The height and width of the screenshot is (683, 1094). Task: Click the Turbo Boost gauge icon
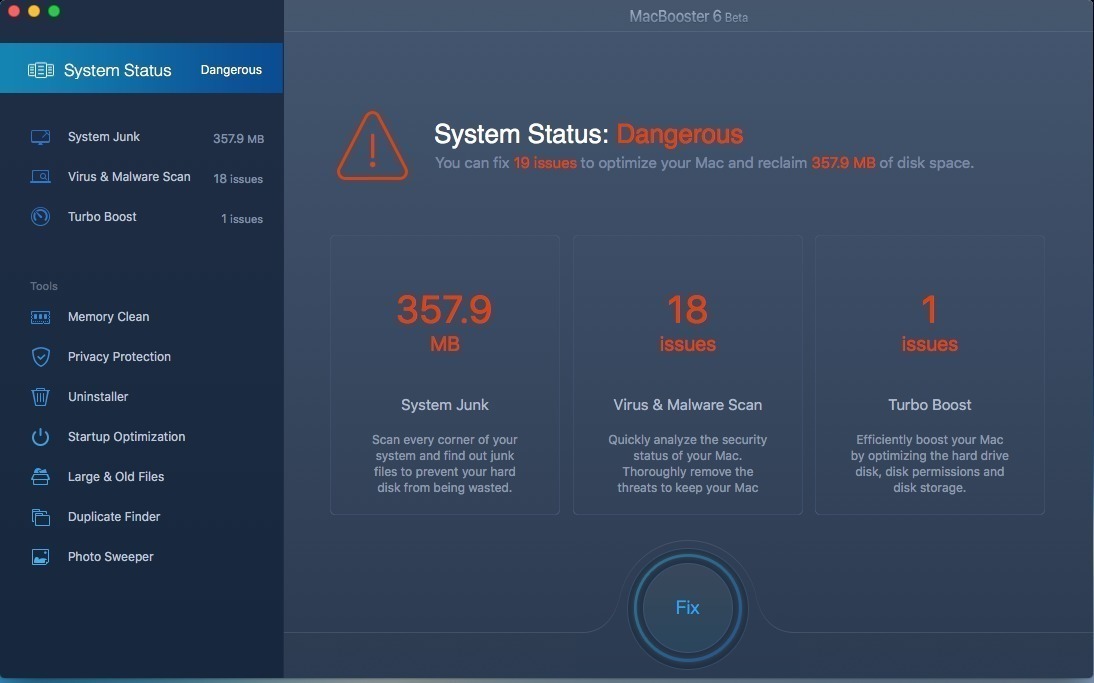(x=40, y=217)
